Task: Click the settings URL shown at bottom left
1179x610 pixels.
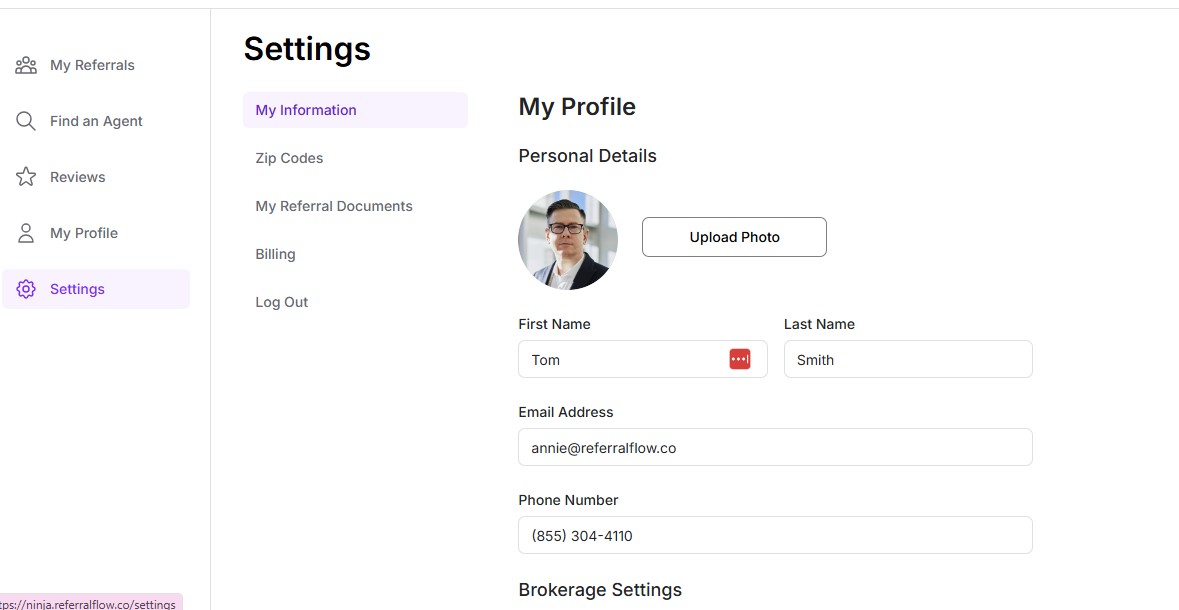Action: [90, 603]
